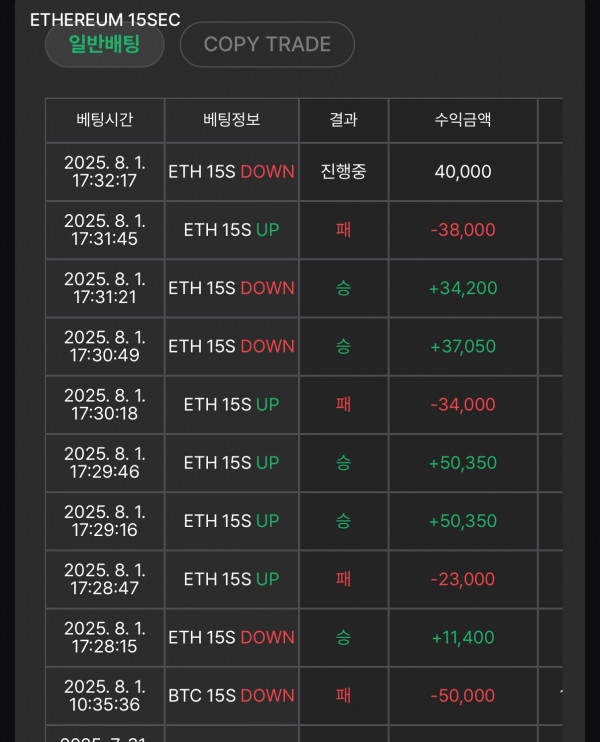600x742 pixels.
Task: Select the in-progress 진행중 bet row
Action: pyautogui.click(x=304, y=172)
